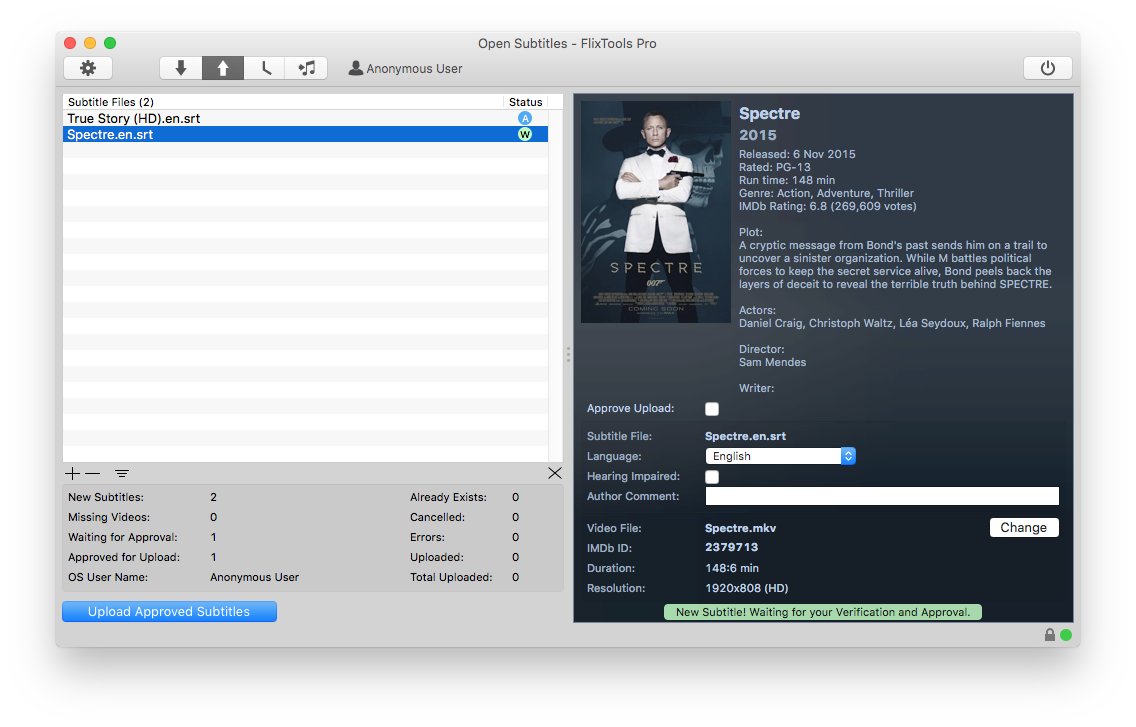Click the Status column header

tap(525, 102)
